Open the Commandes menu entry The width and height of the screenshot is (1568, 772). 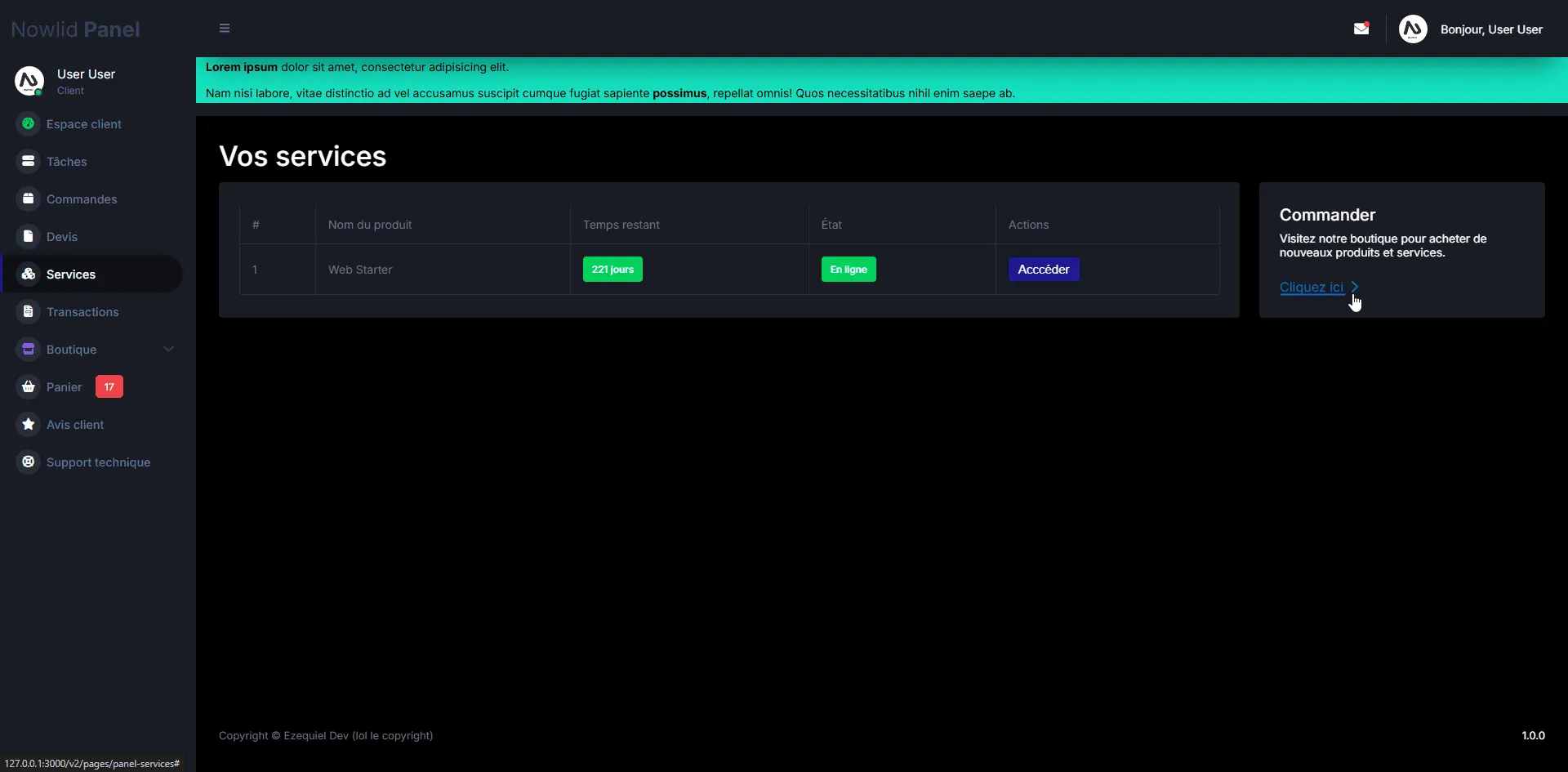pos(82,199)
